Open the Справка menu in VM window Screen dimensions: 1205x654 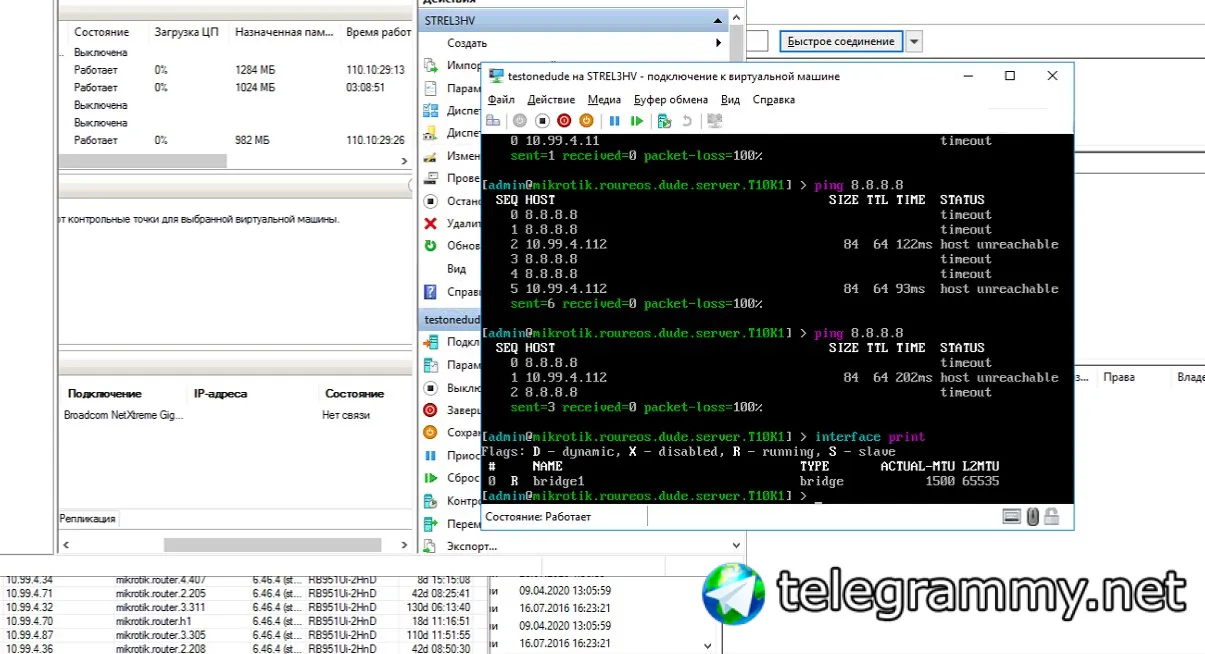(x=773, y=100)
